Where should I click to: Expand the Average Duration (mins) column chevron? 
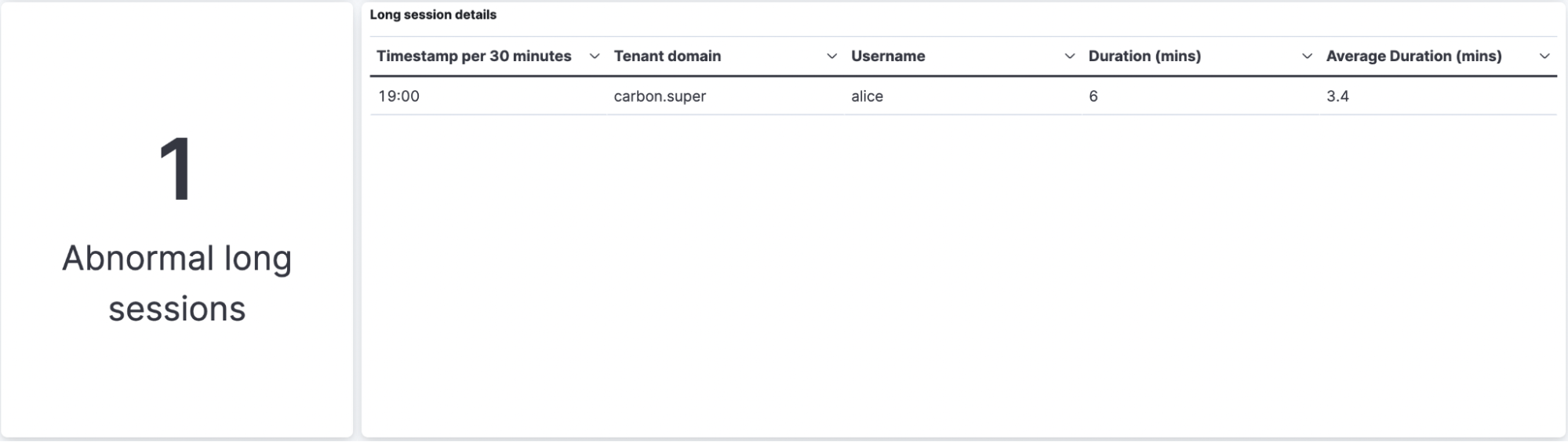point(1544,56)
